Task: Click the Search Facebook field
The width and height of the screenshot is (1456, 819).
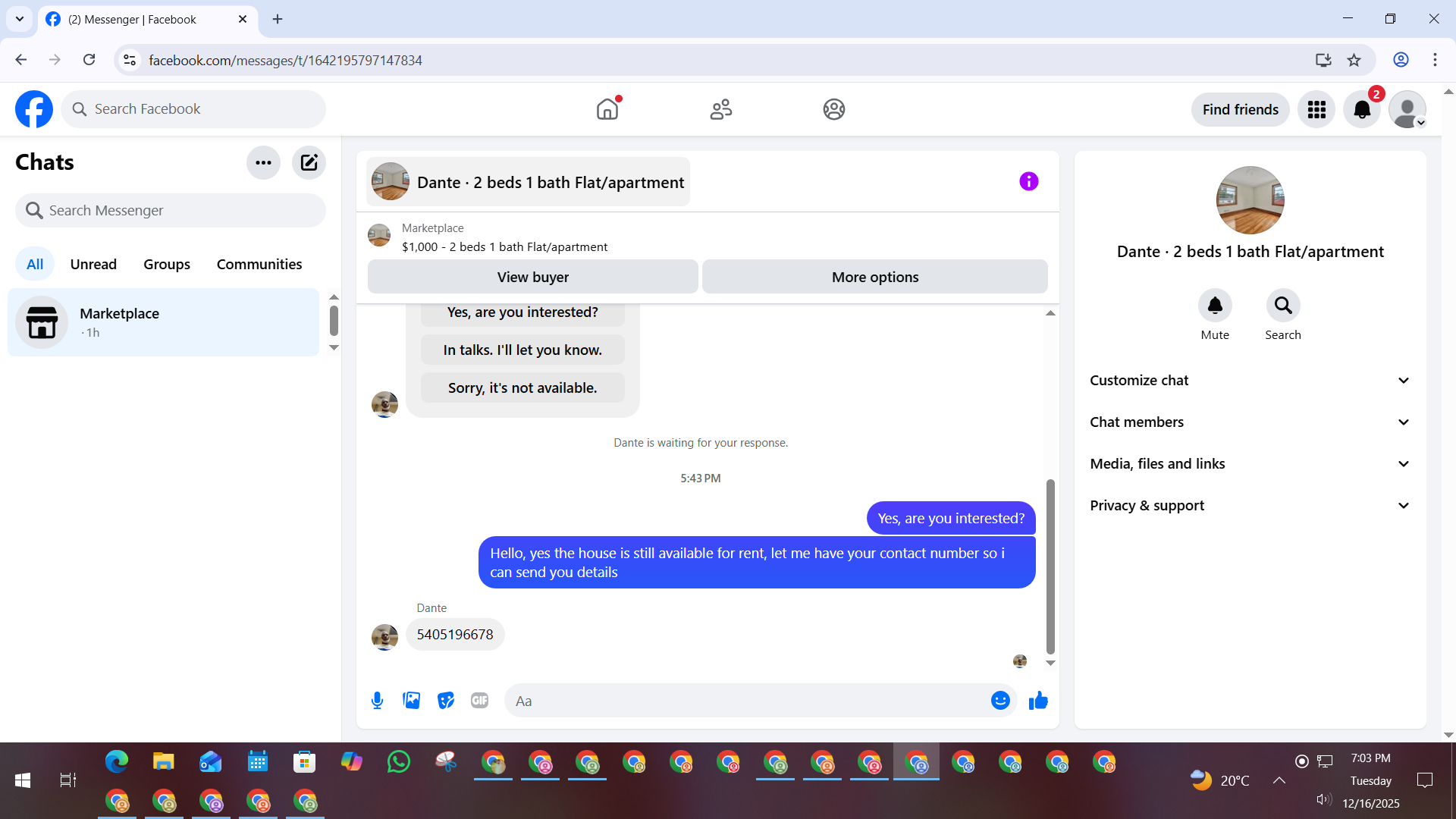Action: pos(193,109)
